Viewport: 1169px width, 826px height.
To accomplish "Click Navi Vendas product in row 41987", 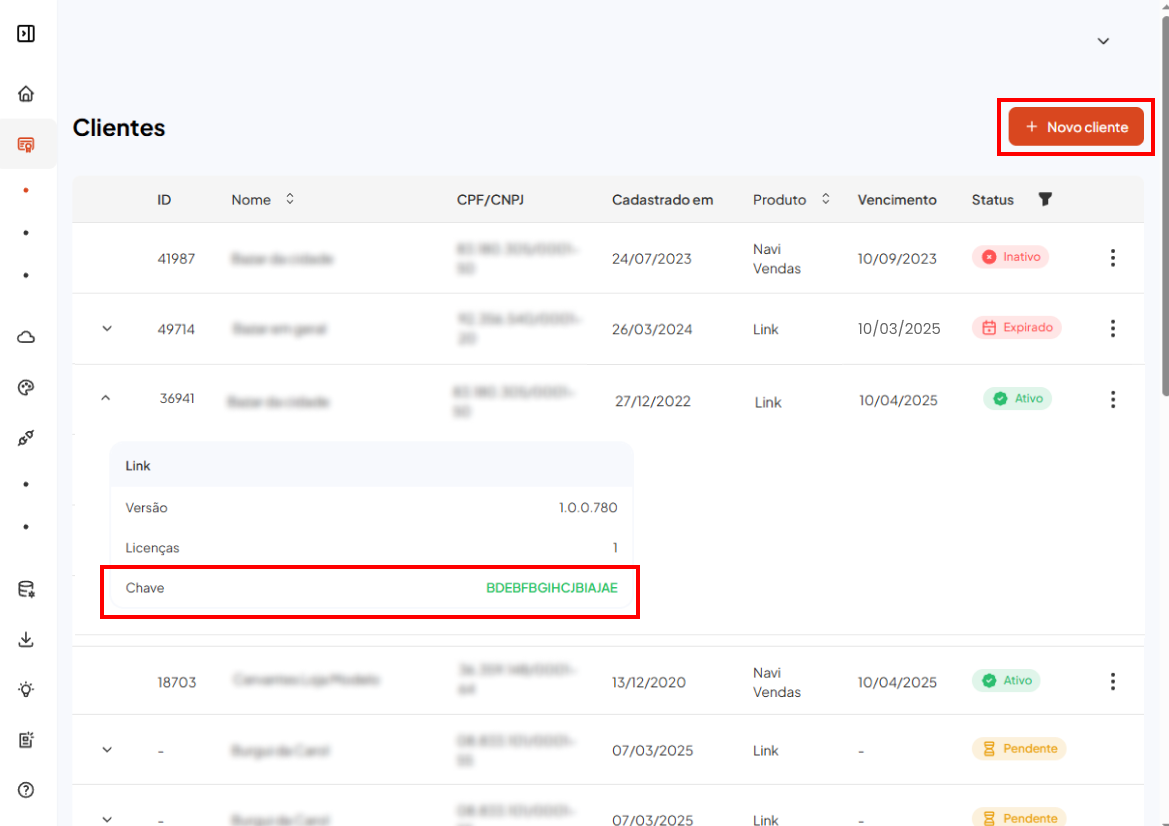I will pos(777,259).
